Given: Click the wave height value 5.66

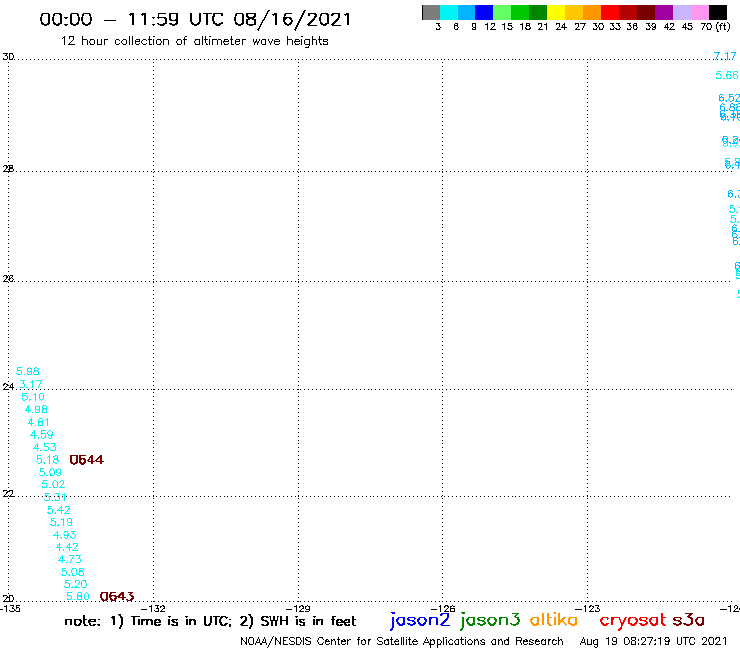Looking at the screenshot, I should click(x=727, y=75).
